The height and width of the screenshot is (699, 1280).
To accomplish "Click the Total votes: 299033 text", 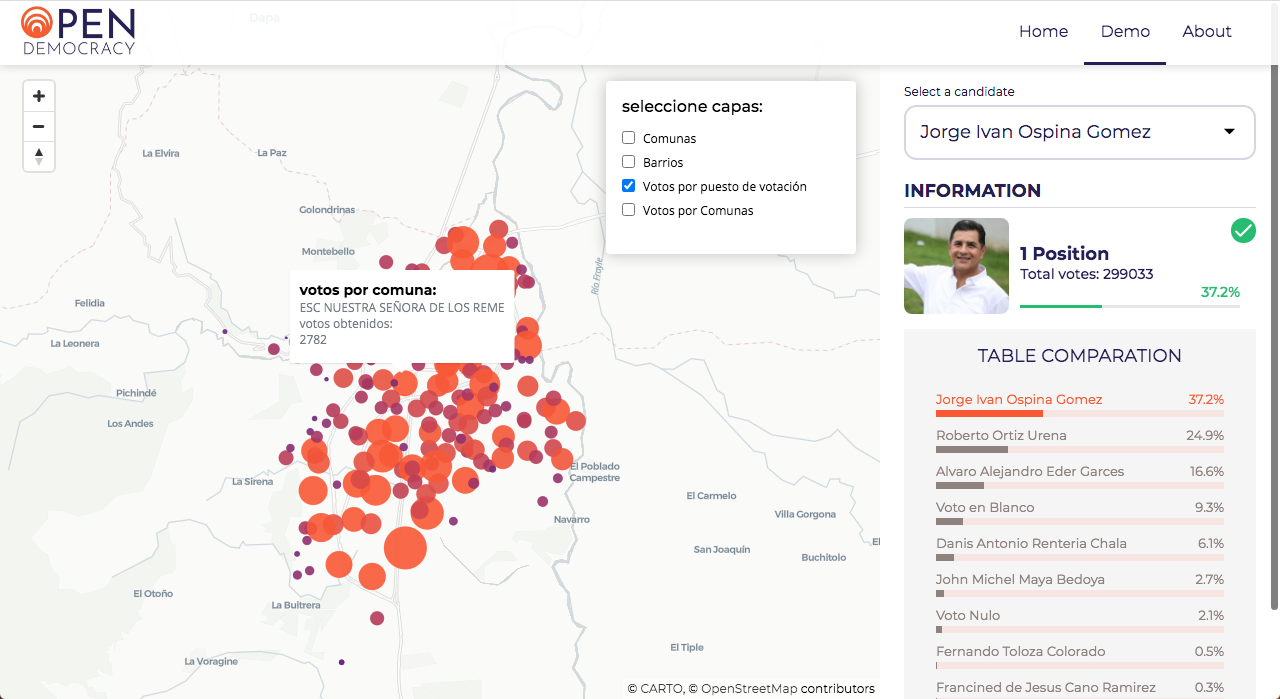I will pos(1087,274).
